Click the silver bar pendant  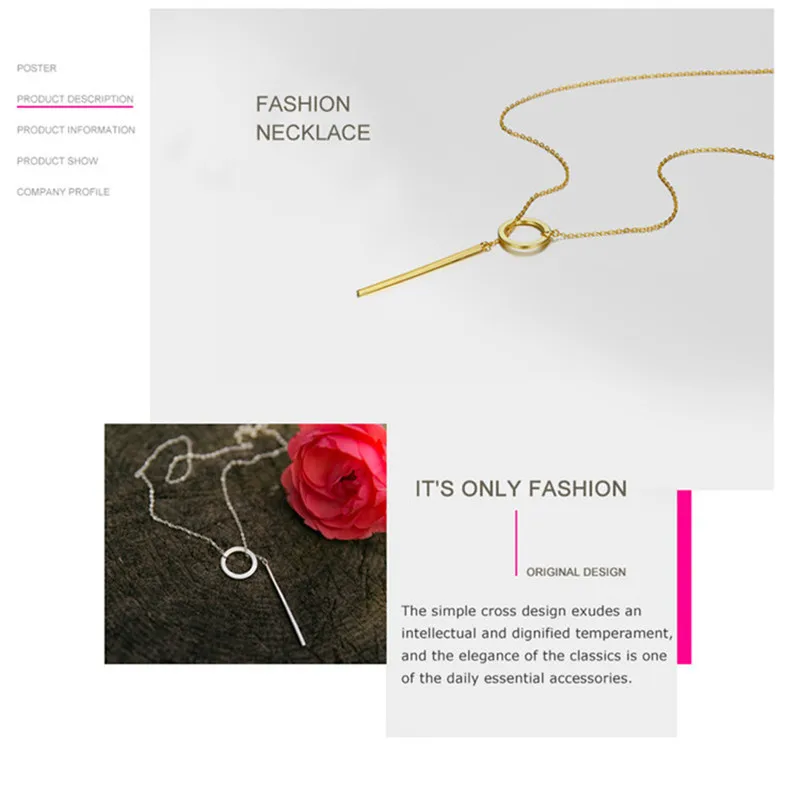point(284,602)
